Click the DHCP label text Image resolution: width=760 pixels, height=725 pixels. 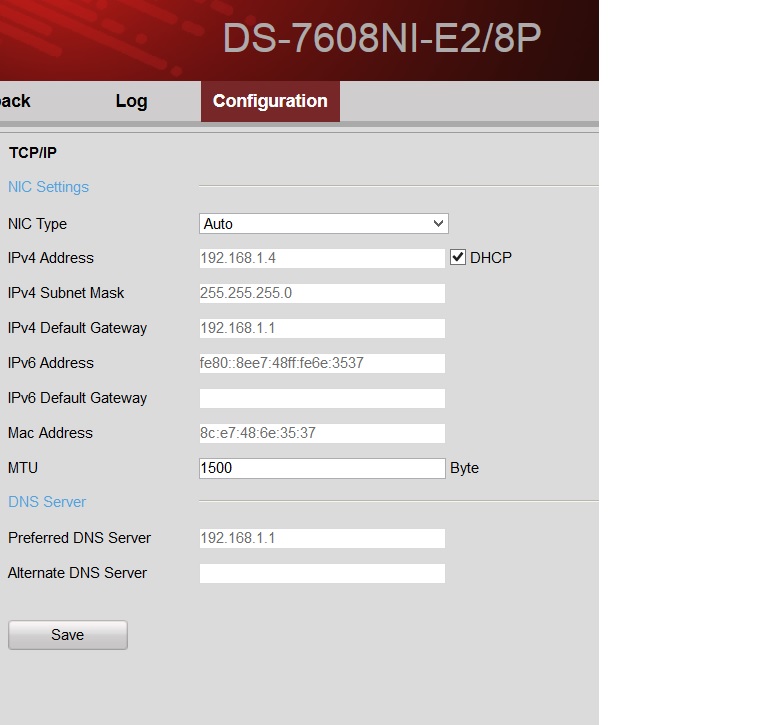491,257
